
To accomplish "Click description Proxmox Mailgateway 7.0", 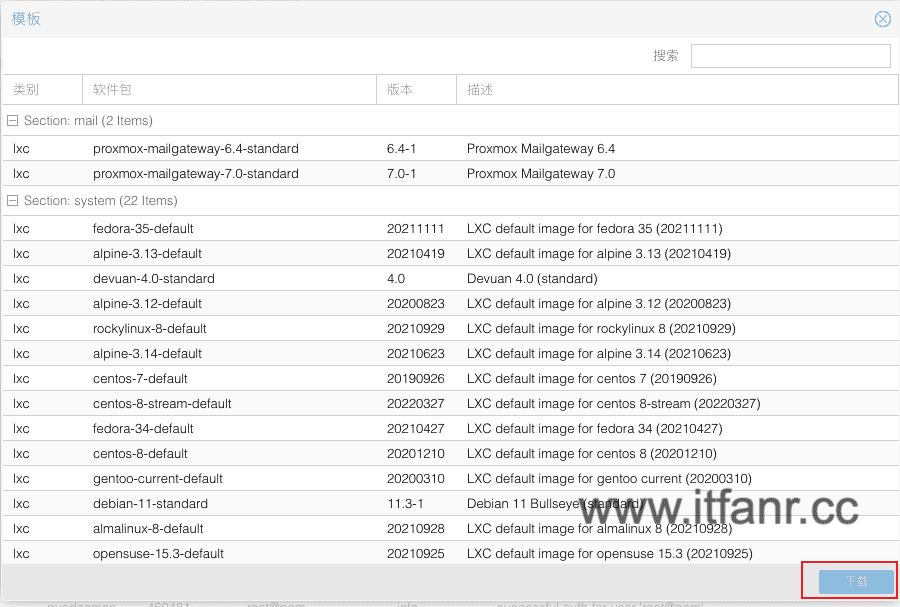I will (541, 173).
